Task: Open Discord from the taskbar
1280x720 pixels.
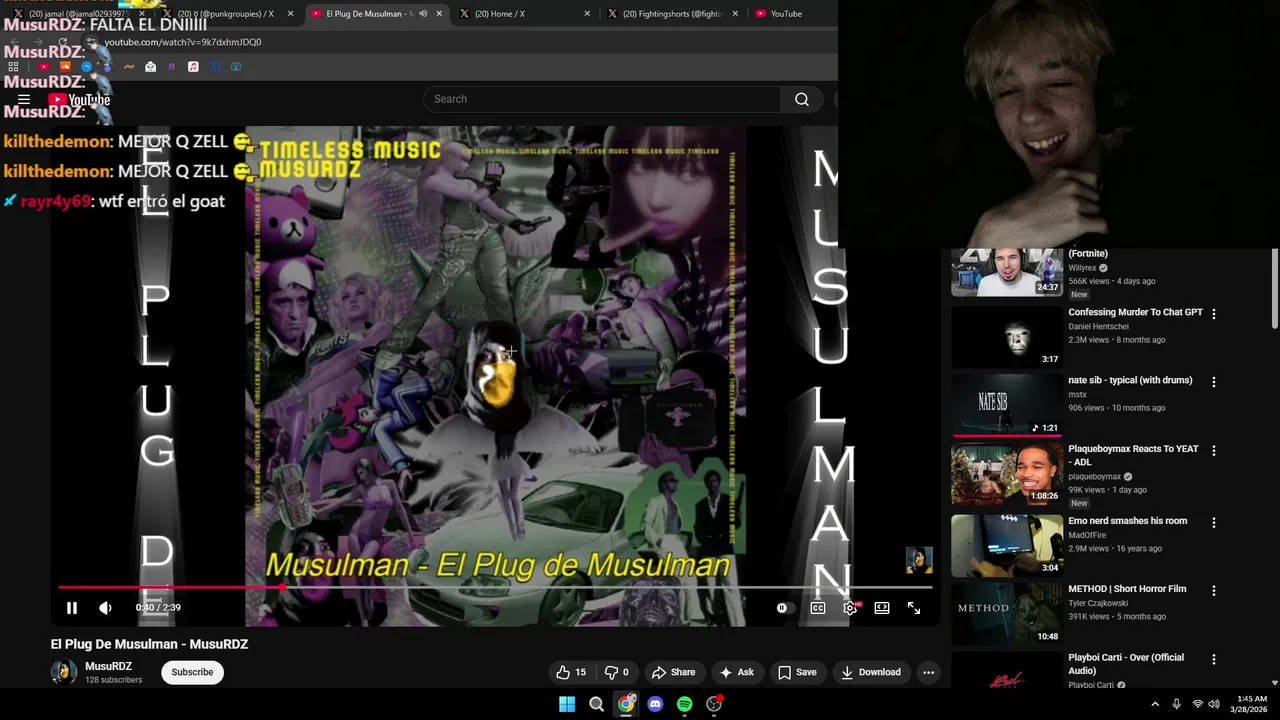Action: pos(655,704)
